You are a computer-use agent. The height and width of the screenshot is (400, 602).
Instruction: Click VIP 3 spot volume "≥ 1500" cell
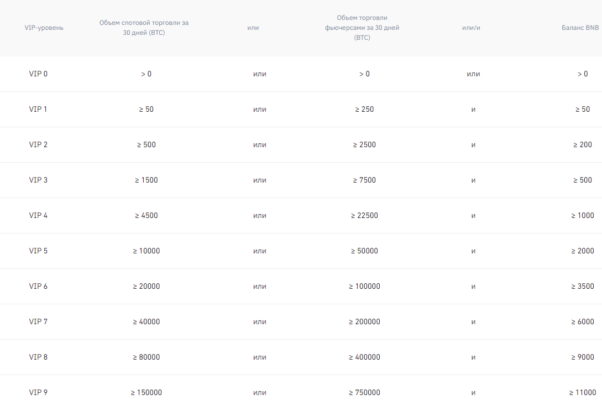pos(146,180)
